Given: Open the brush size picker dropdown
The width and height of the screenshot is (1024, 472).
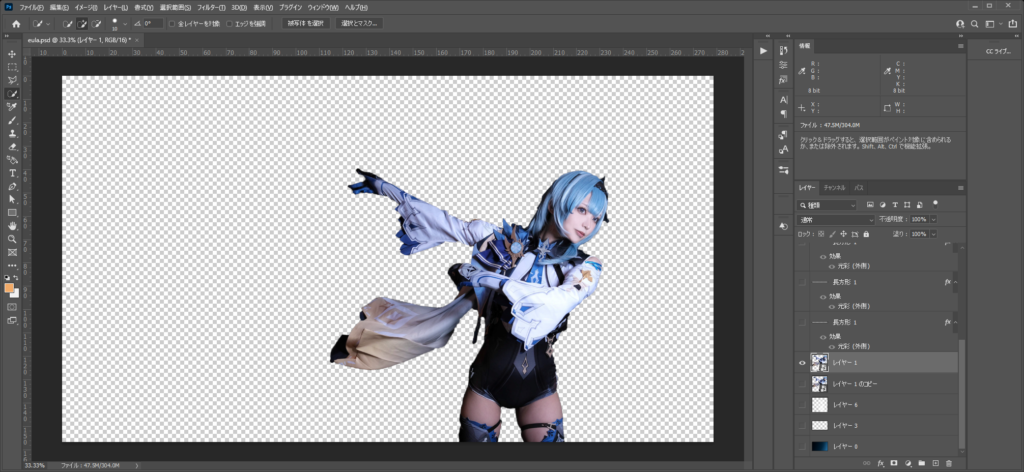Looking at the screenshot, I should pos(125,24).
